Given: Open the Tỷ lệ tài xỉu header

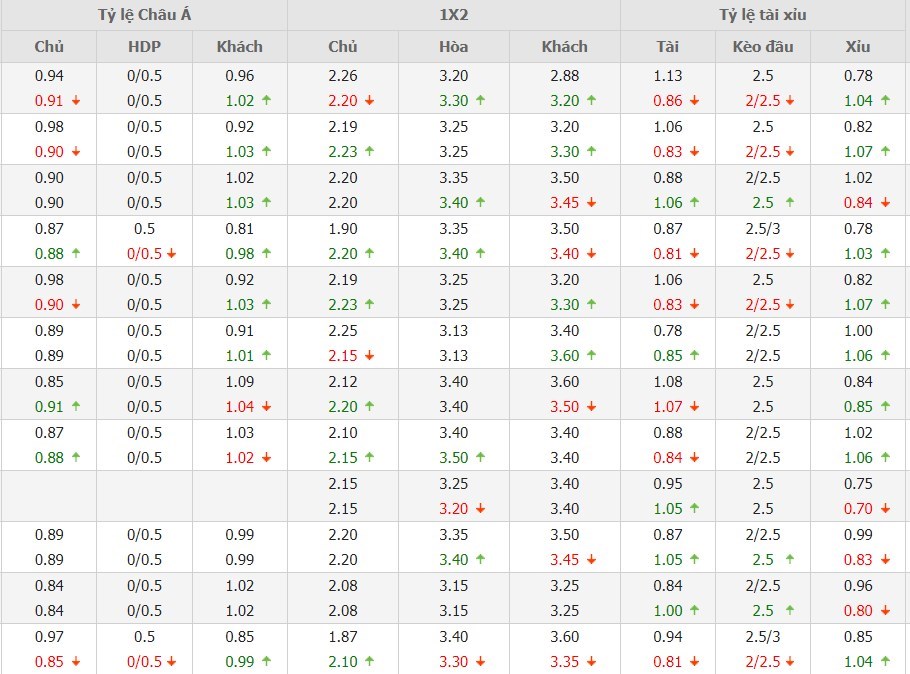Looking at the screenshot, I should (764, 15).
